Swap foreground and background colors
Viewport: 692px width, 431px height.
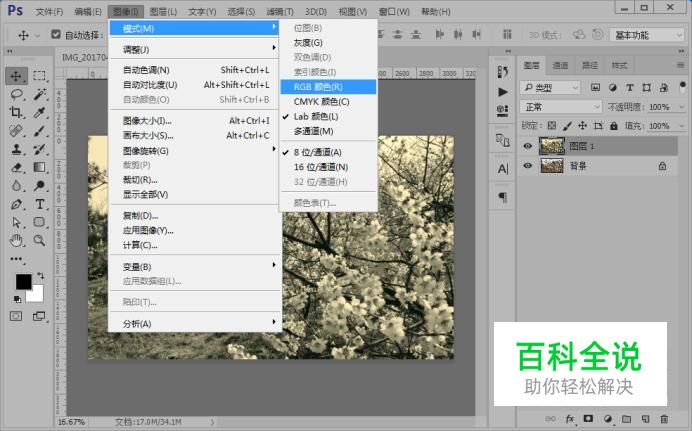click(x=41, y=276)
